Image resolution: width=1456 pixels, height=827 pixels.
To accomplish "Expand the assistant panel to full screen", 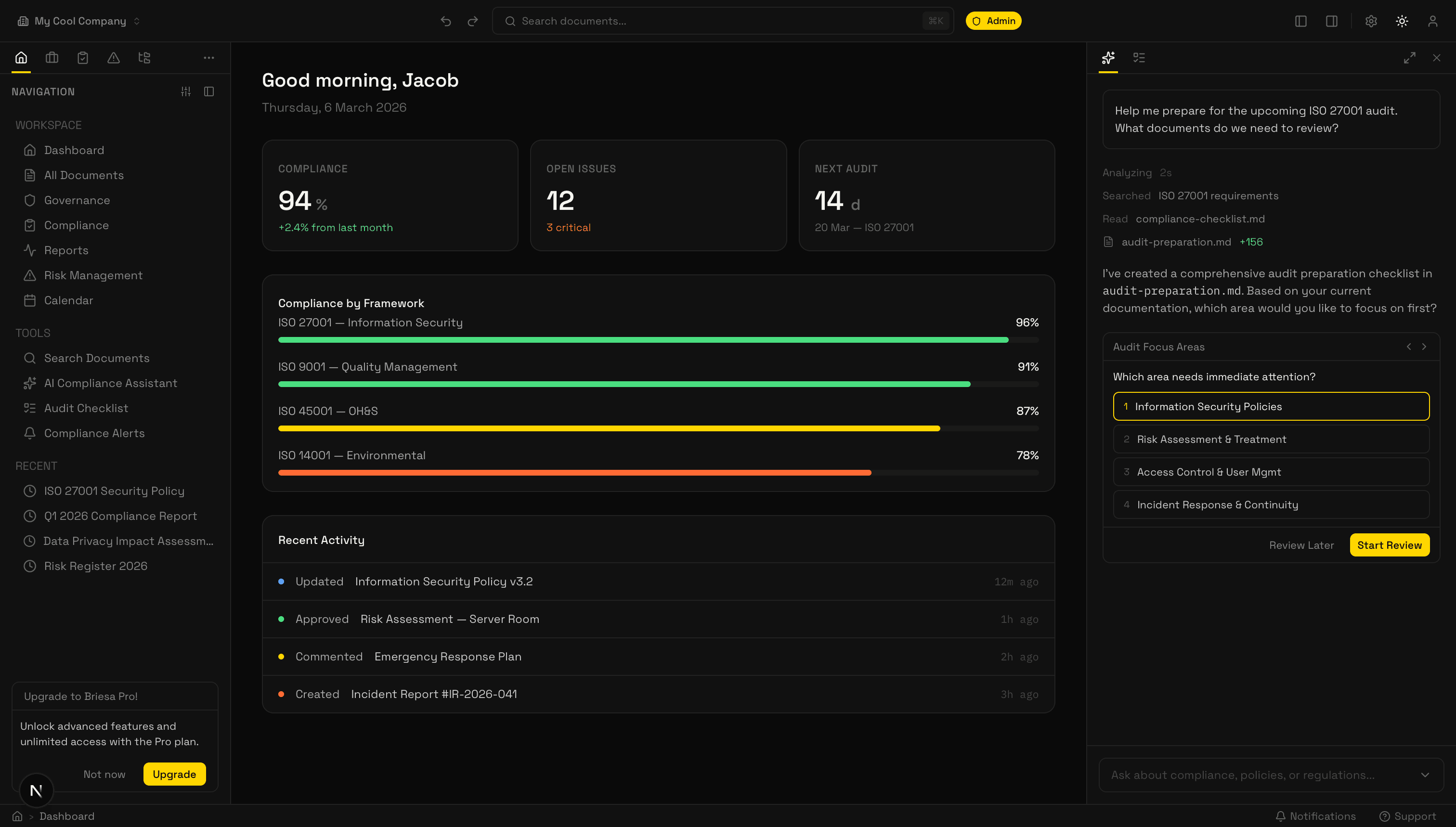I will [x=1409, y=57].
